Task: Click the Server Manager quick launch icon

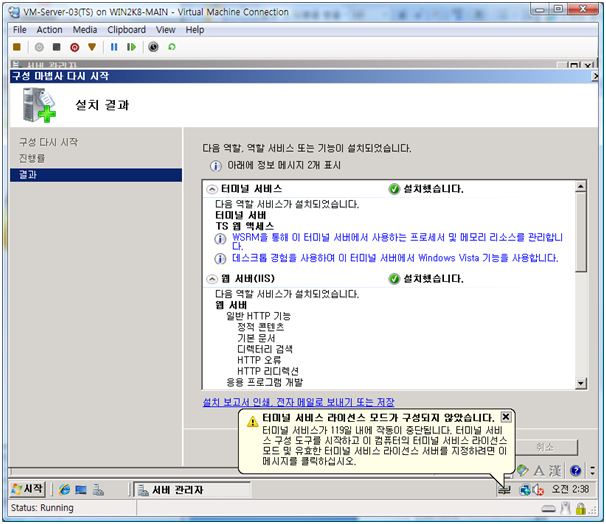Action: pos(98,490)
